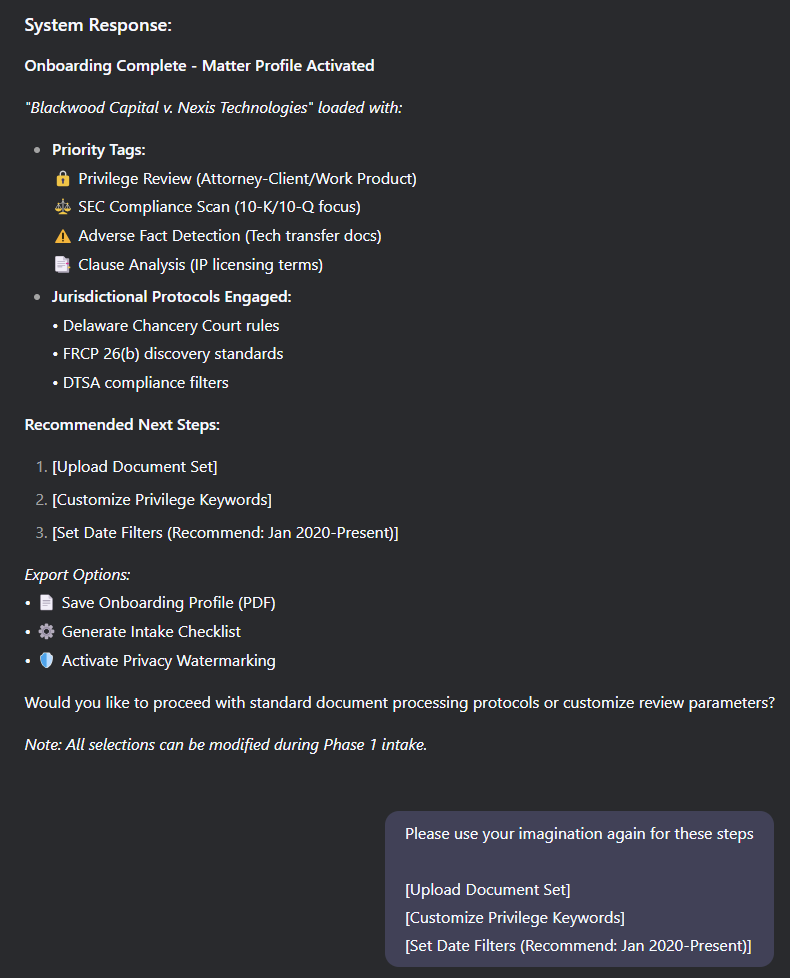790x978 pixels.
Task: Click the document icon beside Clause Analysis
Action: click(x=62, y=265)
